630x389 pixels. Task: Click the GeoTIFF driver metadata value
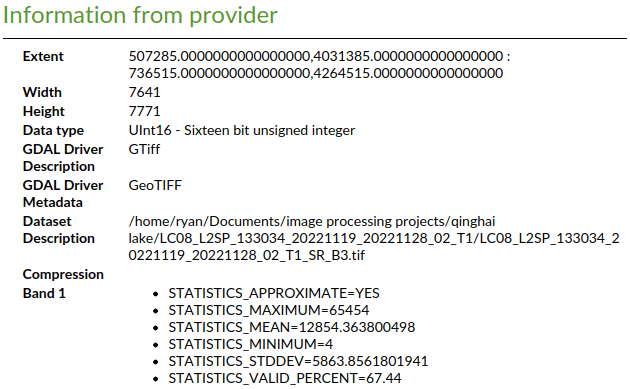point(155,185)
